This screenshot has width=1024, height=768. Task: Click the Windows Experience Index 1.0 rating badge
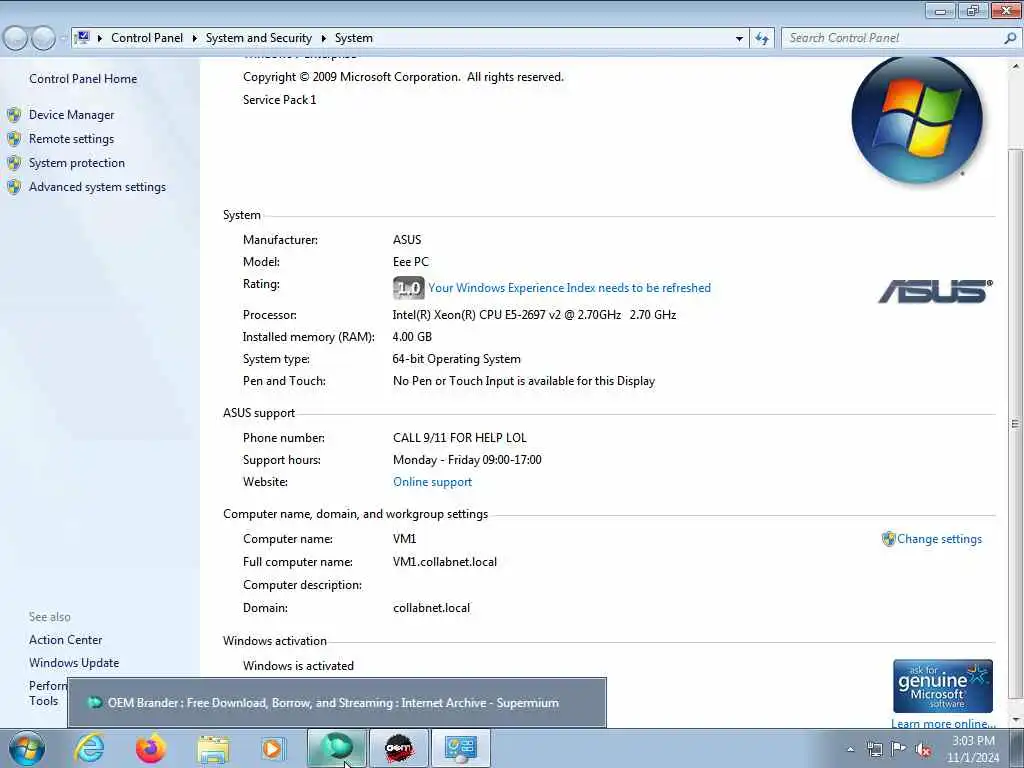tap(409, 288)
